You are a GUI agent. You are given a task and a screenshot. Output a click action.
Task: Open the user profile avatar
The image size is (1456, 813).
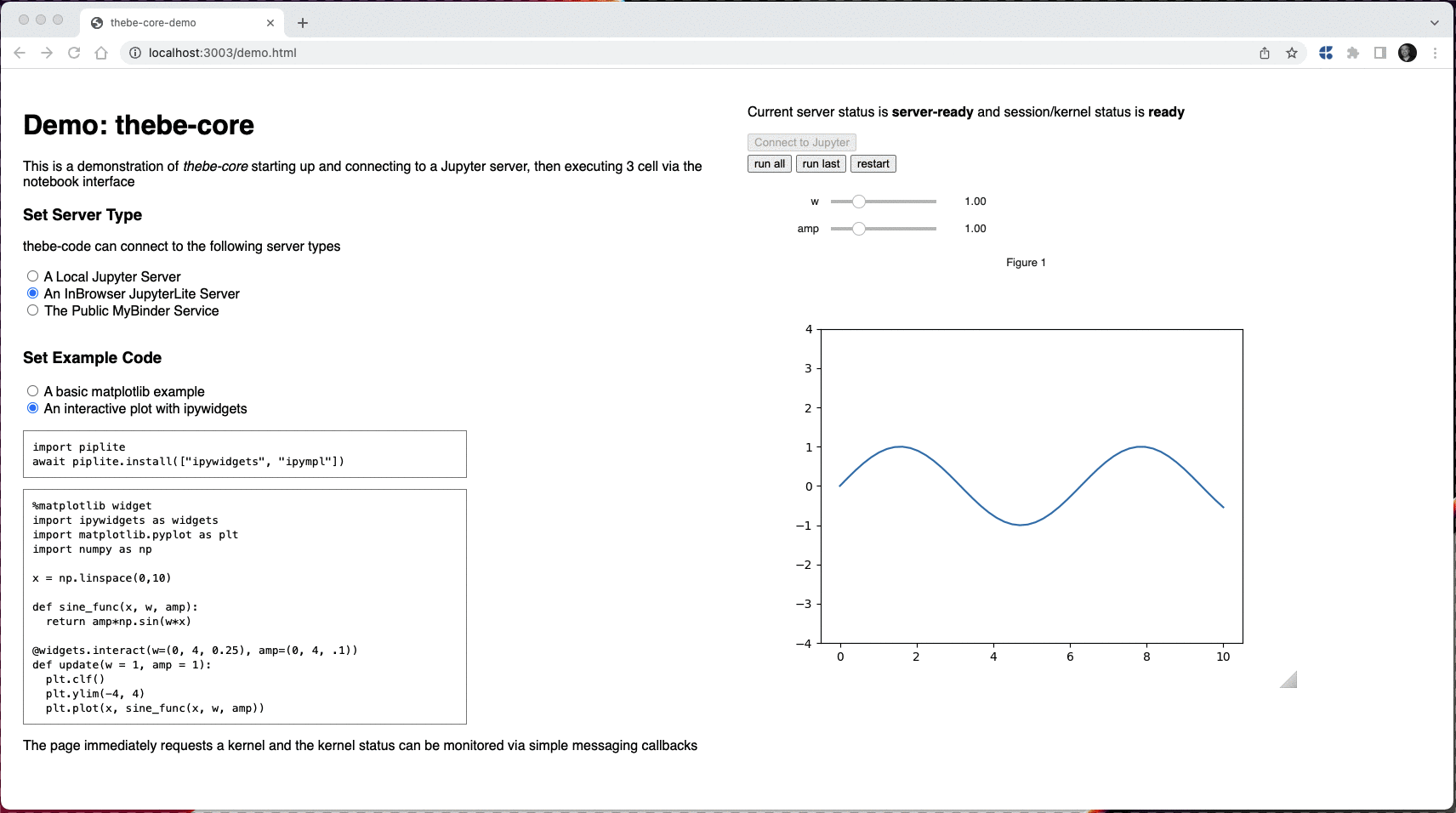coord(1408,53)
